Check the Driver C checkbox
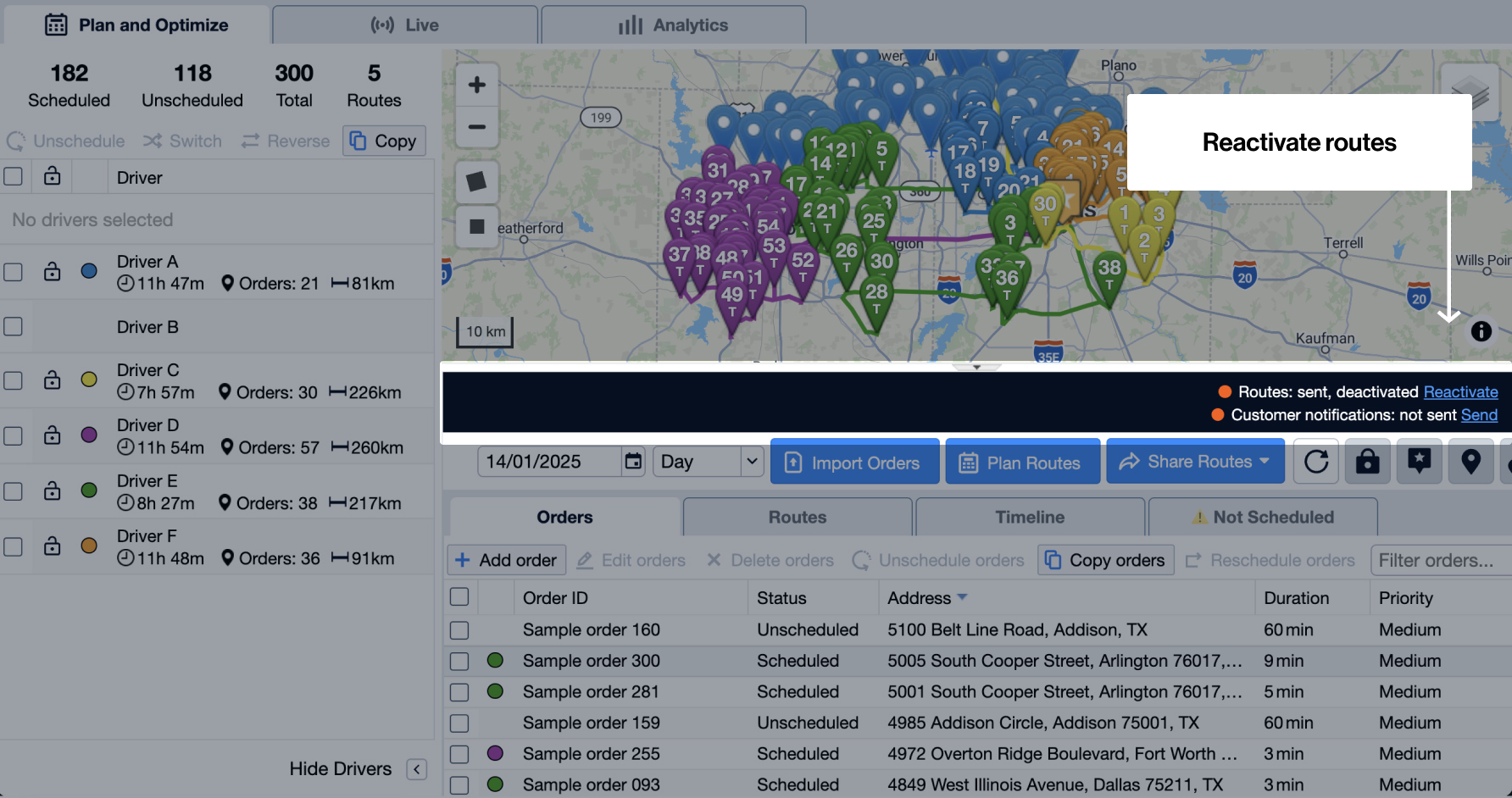The image size is (1512, 798). tap(14, 380)
